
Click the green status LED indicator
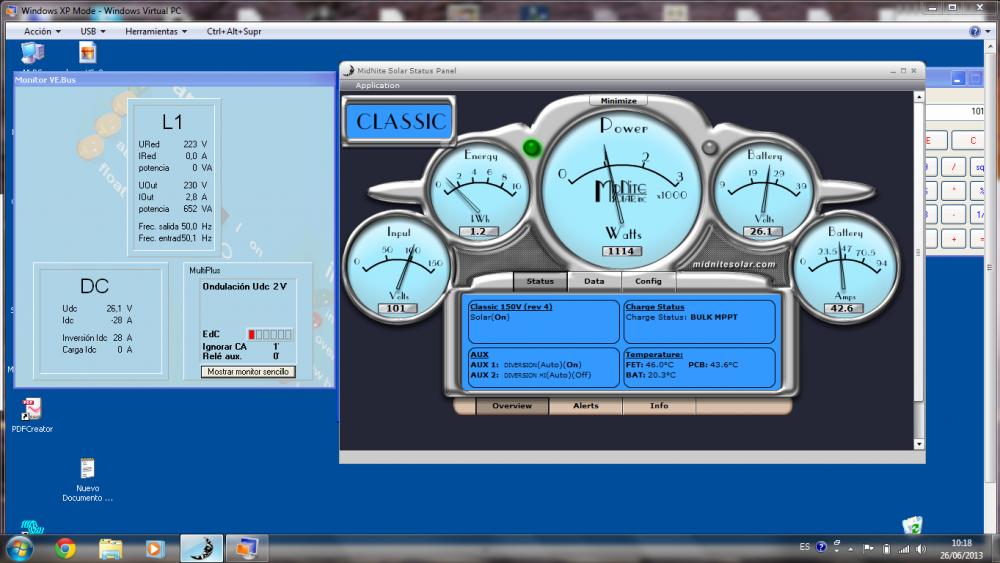tap(532, 148)
